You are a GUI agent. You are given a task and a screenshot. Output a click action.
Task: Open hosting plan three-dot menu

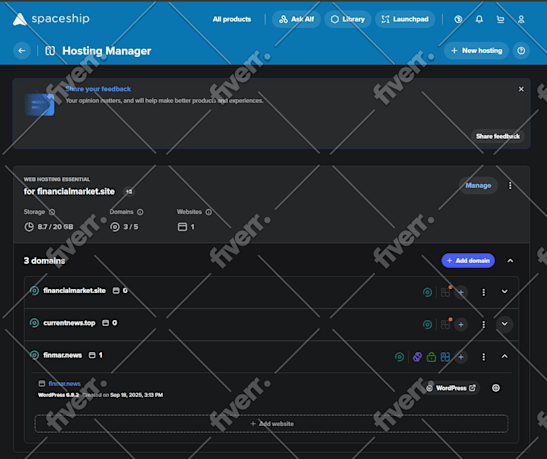coord(510,186)
